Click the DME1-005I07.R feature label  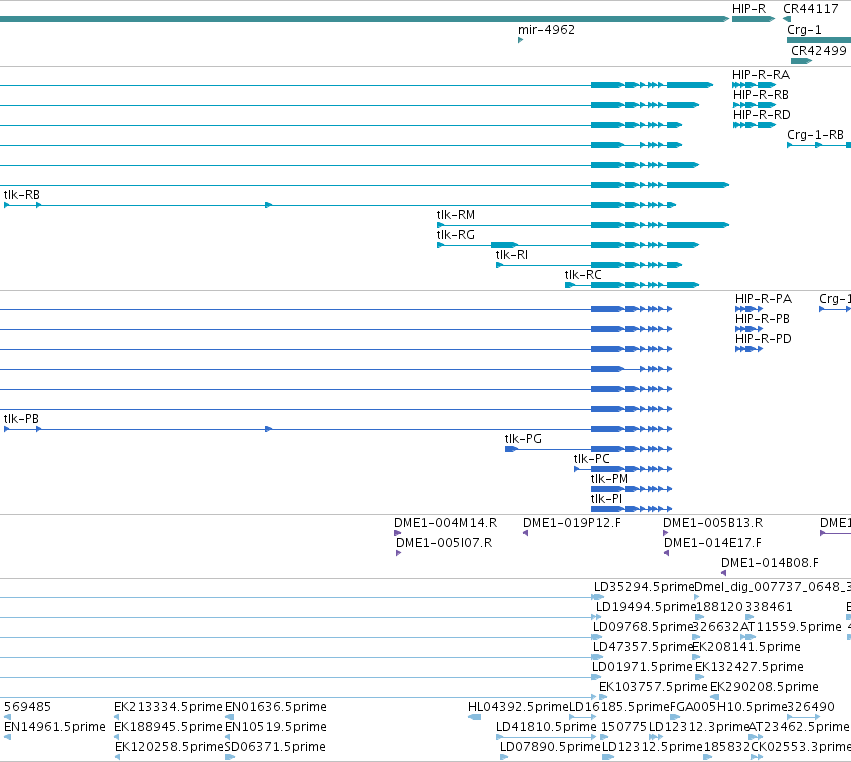point(444,543)
